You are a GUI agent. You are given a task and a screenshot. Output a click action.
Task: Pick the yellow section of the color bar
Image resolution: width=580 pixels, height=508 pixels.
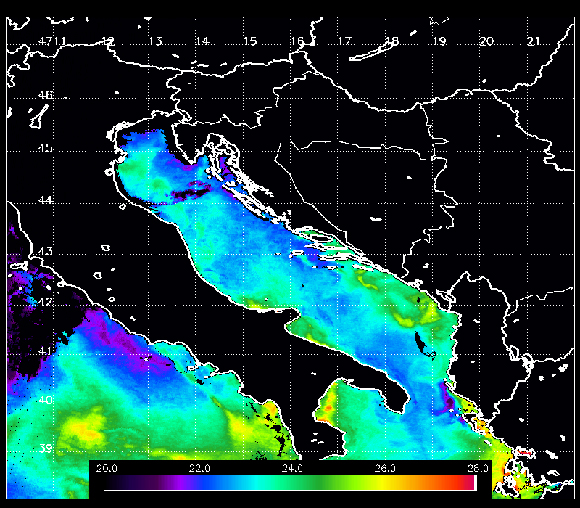click(x=385, y=482)
